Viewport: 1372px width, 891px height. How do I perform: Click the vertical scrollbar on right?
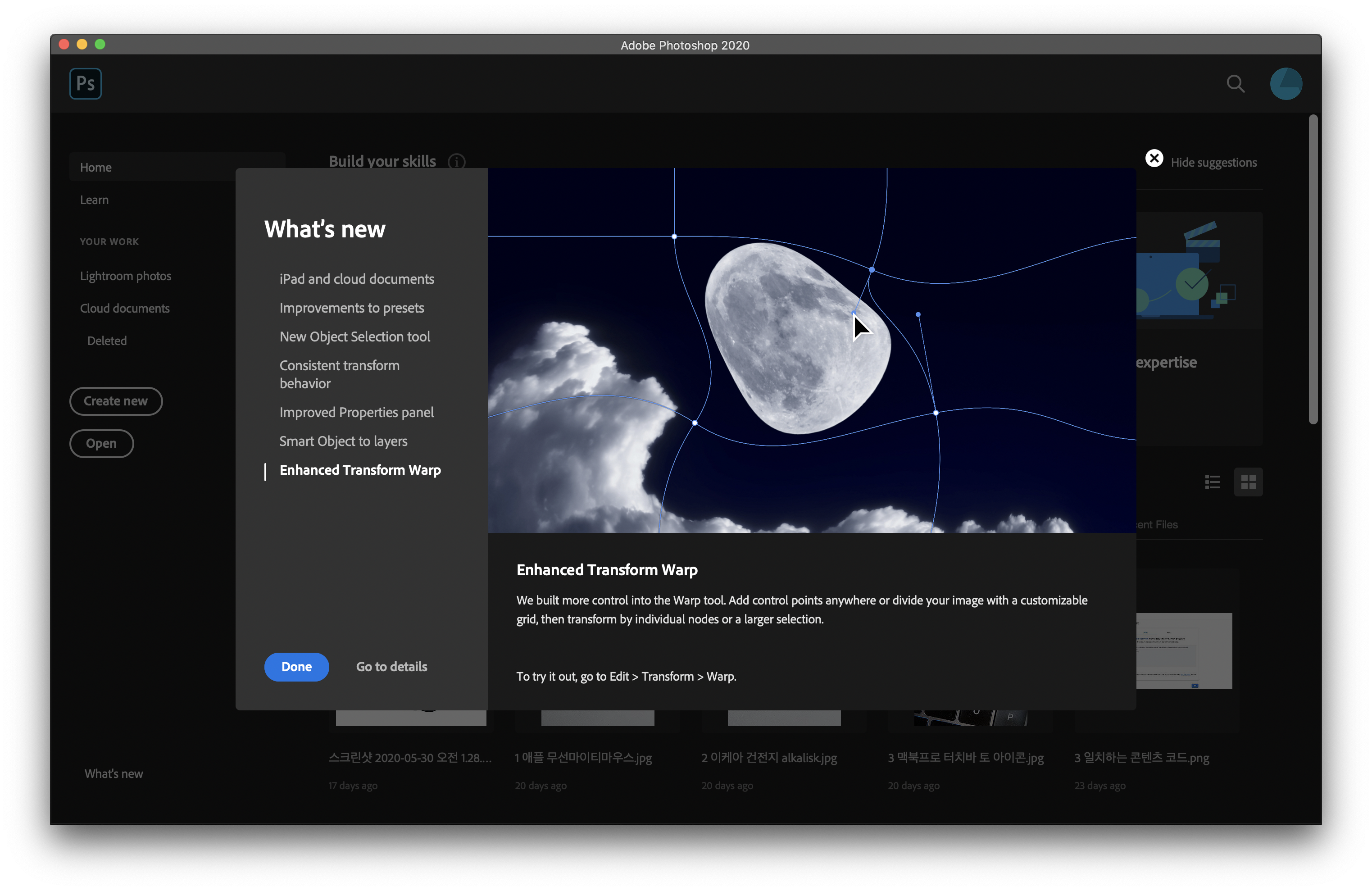(x=1313, y=269)
